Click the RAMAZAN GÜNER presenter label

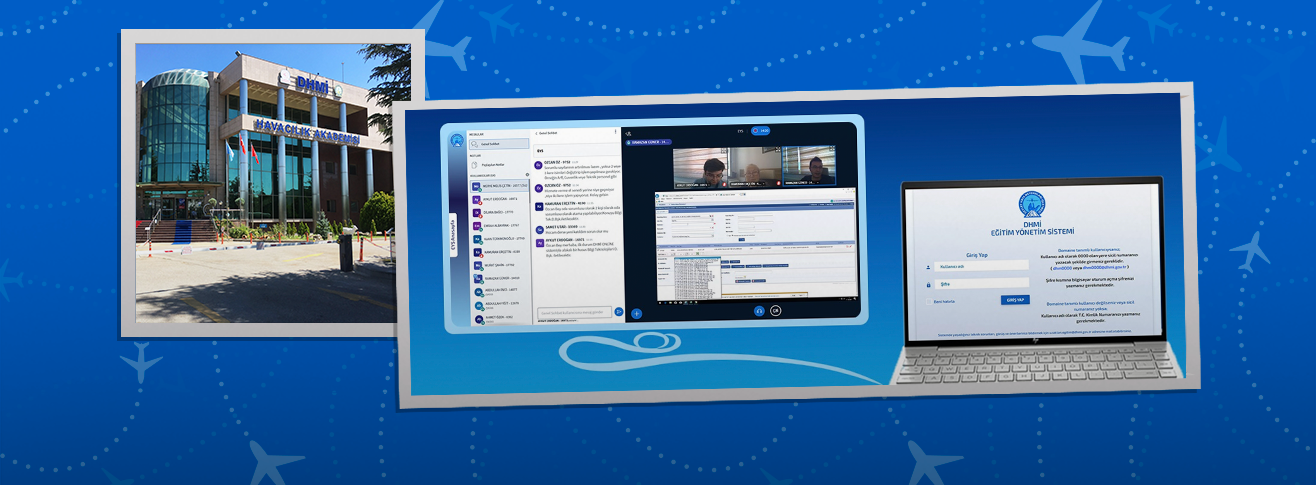click(648, 142)
